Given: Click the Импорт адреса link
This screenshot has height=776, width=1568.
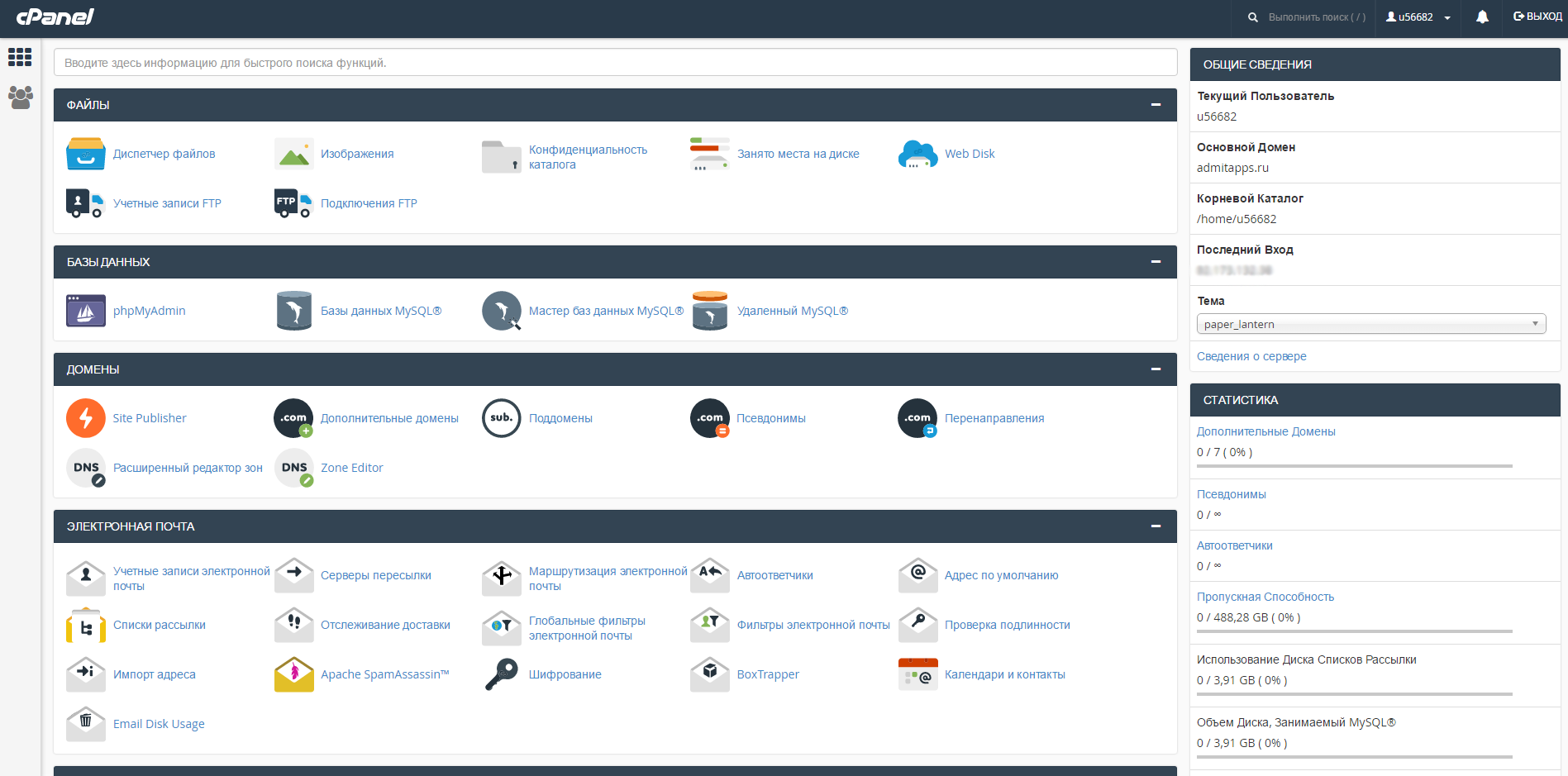Looking at the screenshot, I should click(154, 674).
